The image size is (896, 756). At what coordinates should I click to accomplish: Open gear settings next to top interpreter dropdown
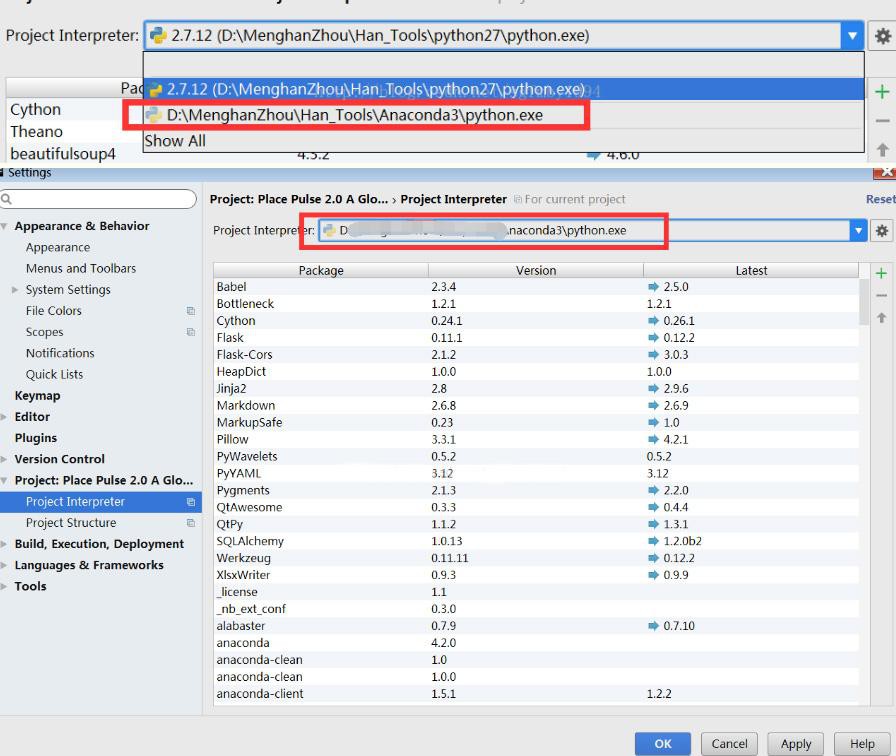pos(882,36)
